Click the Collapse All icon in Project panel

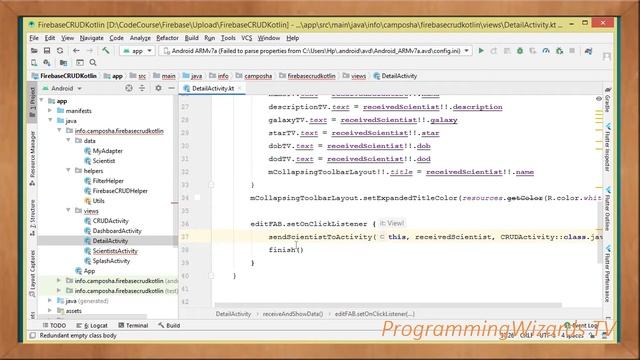[x=142, y=88]
